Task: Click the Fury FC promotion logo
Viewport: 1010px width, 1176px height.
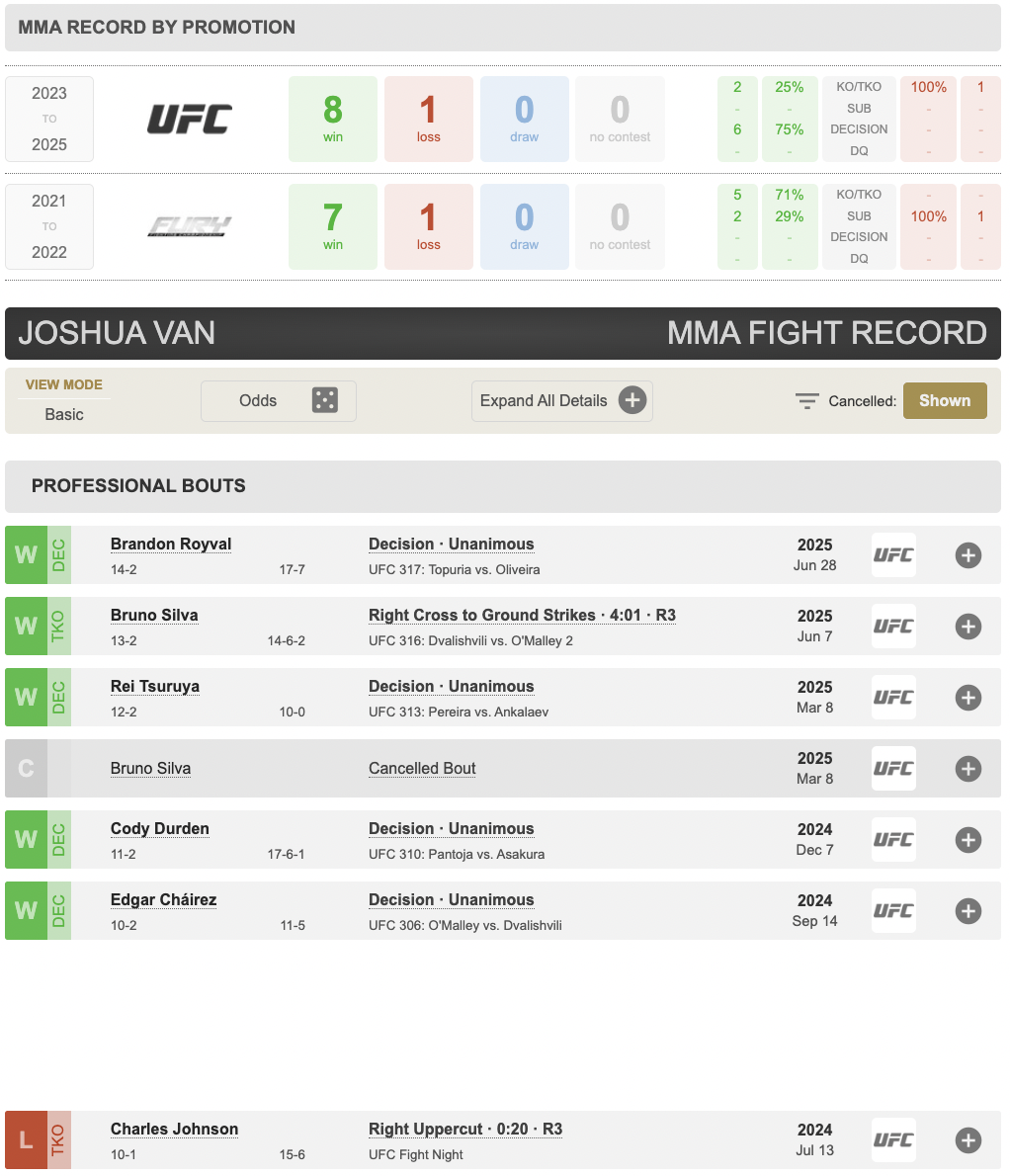Action: (190, 226)
